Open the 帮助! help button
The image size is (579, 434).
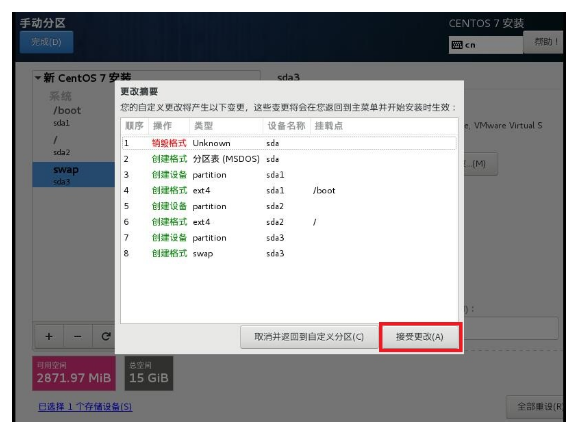545,42
